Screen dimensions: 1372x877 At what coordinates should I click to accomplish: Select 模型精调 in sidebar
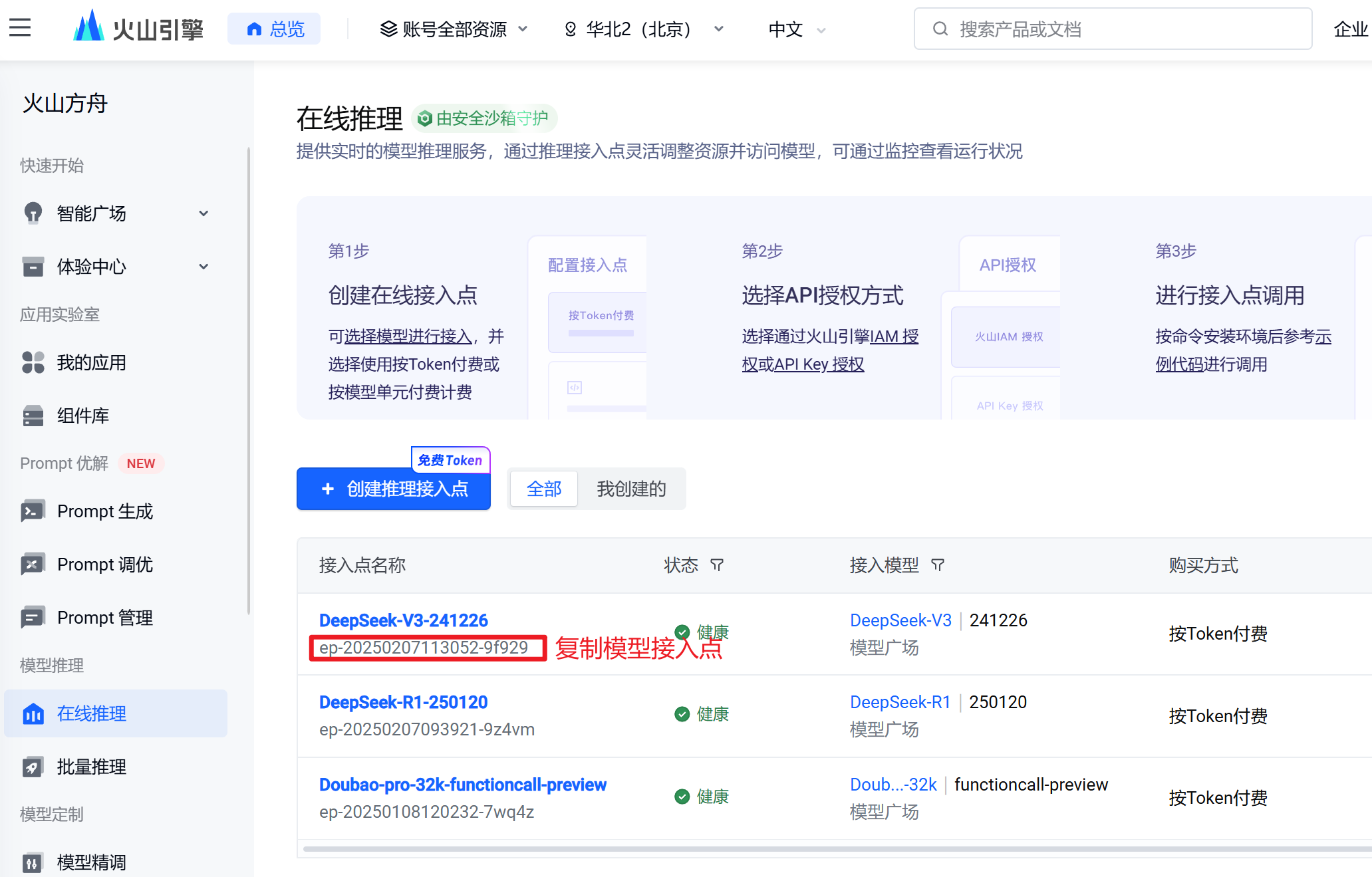click(116, 862)
